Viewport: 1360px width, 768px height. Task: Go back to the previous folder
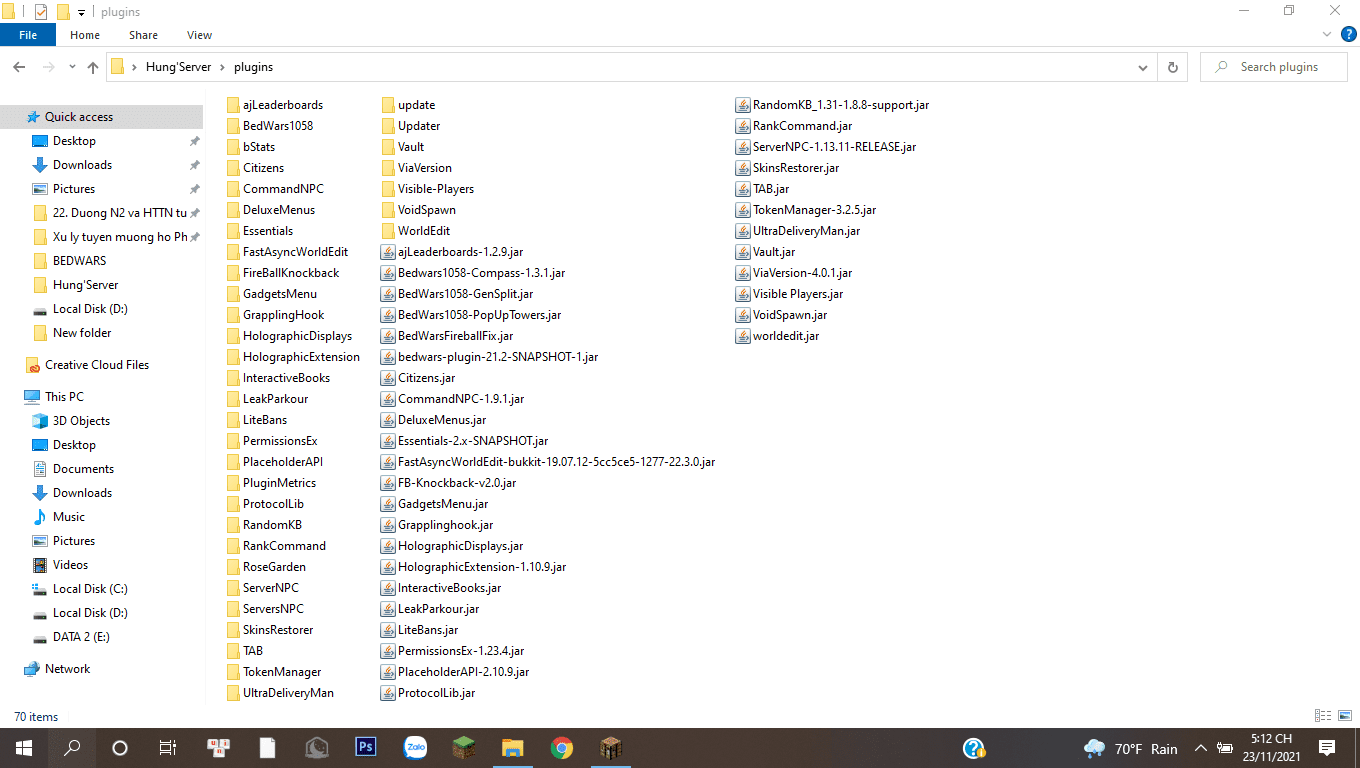[19, 67]
